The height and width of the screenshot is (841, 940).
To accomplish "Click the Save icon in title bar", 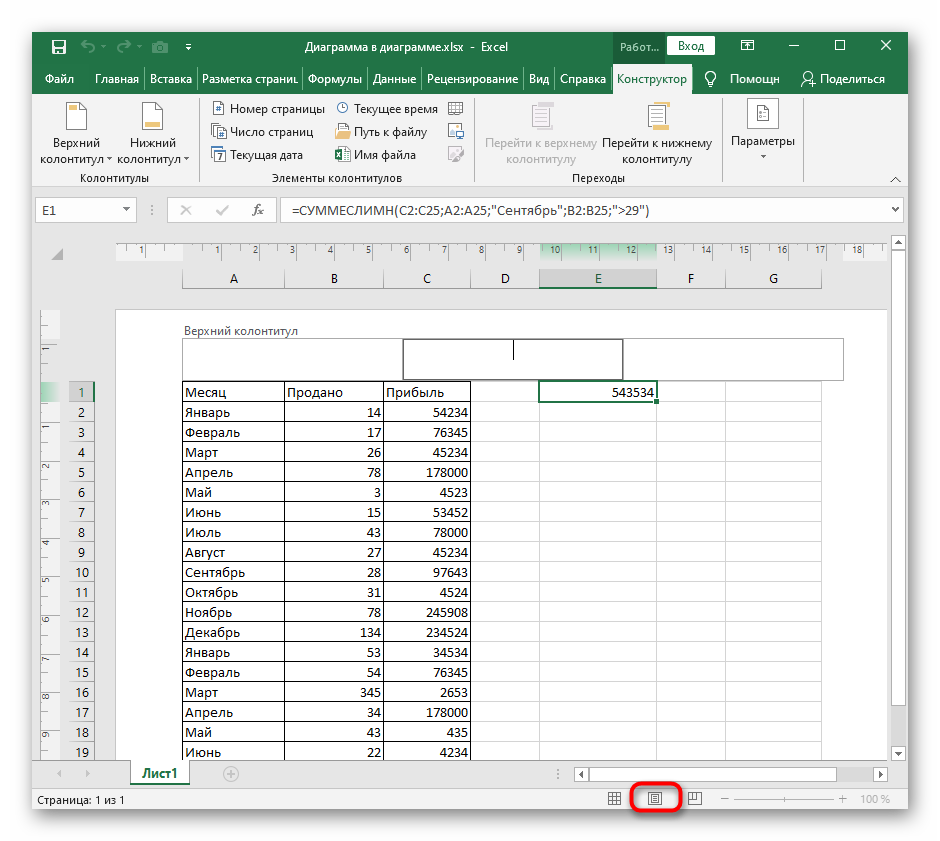I will pos(59,47).
